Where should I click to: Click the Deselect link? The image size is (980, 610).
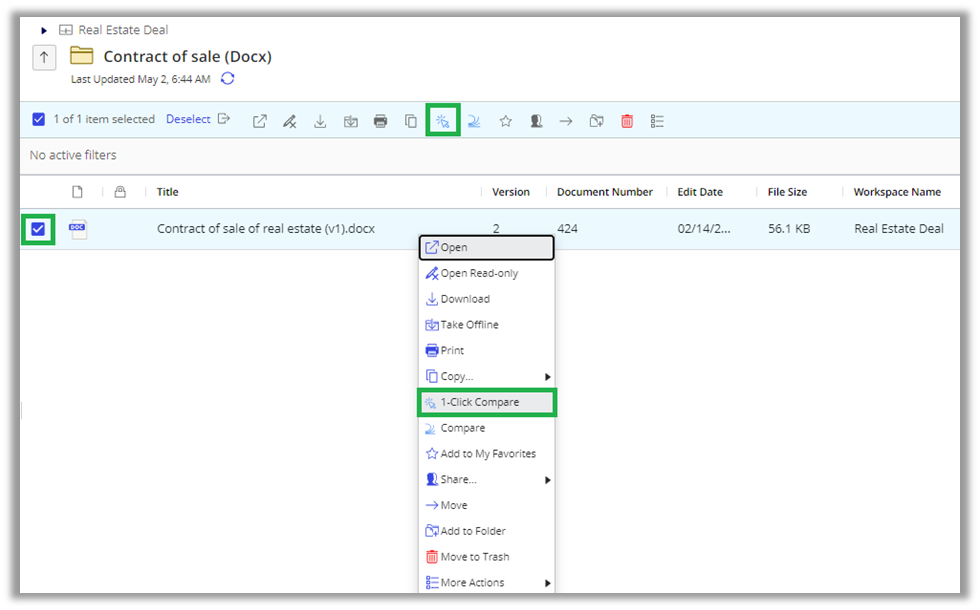[188, 119]
